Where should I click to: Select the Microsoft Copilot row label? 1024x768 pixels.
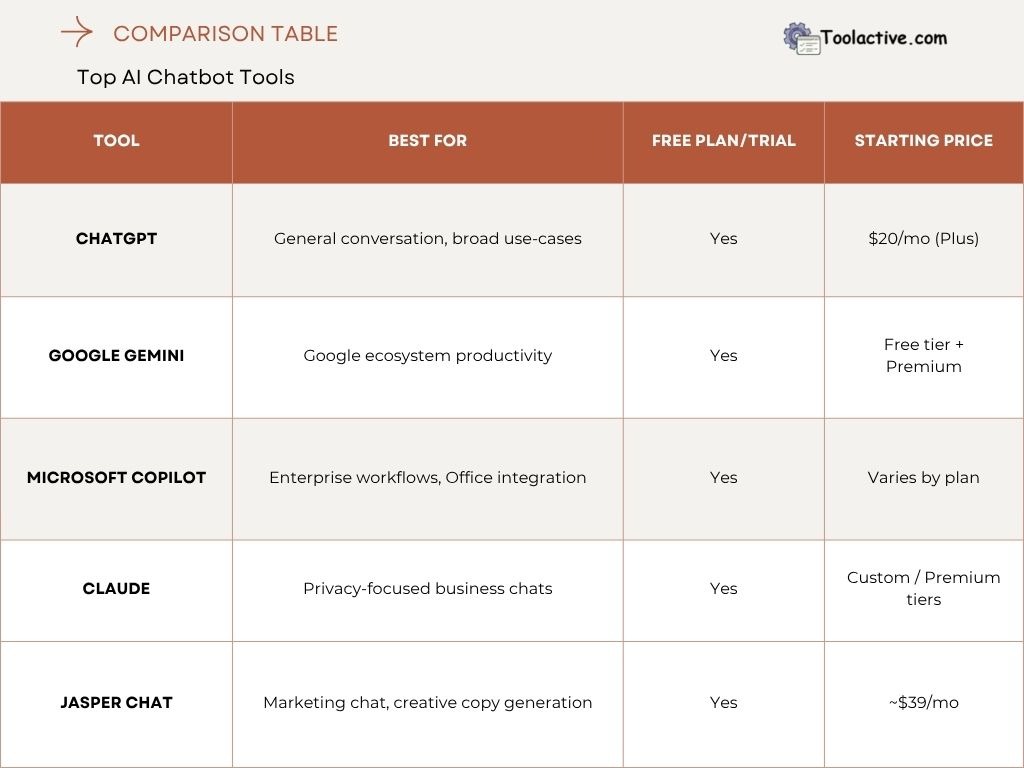click(x=116, y=478)
